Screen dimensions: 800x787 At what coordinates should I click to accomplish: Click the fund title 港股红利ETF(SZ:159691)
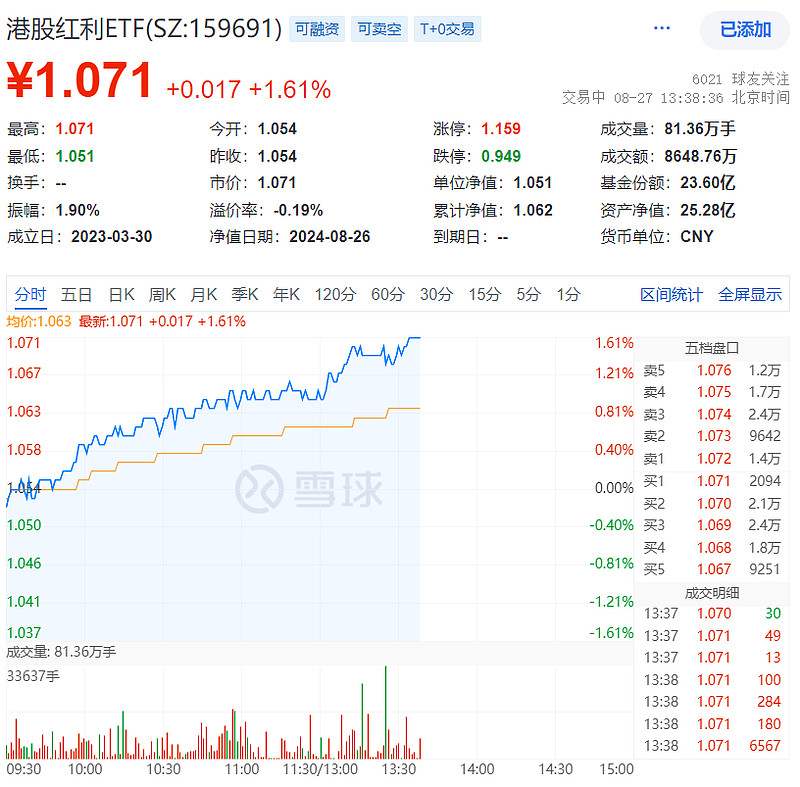pos(144,29)
